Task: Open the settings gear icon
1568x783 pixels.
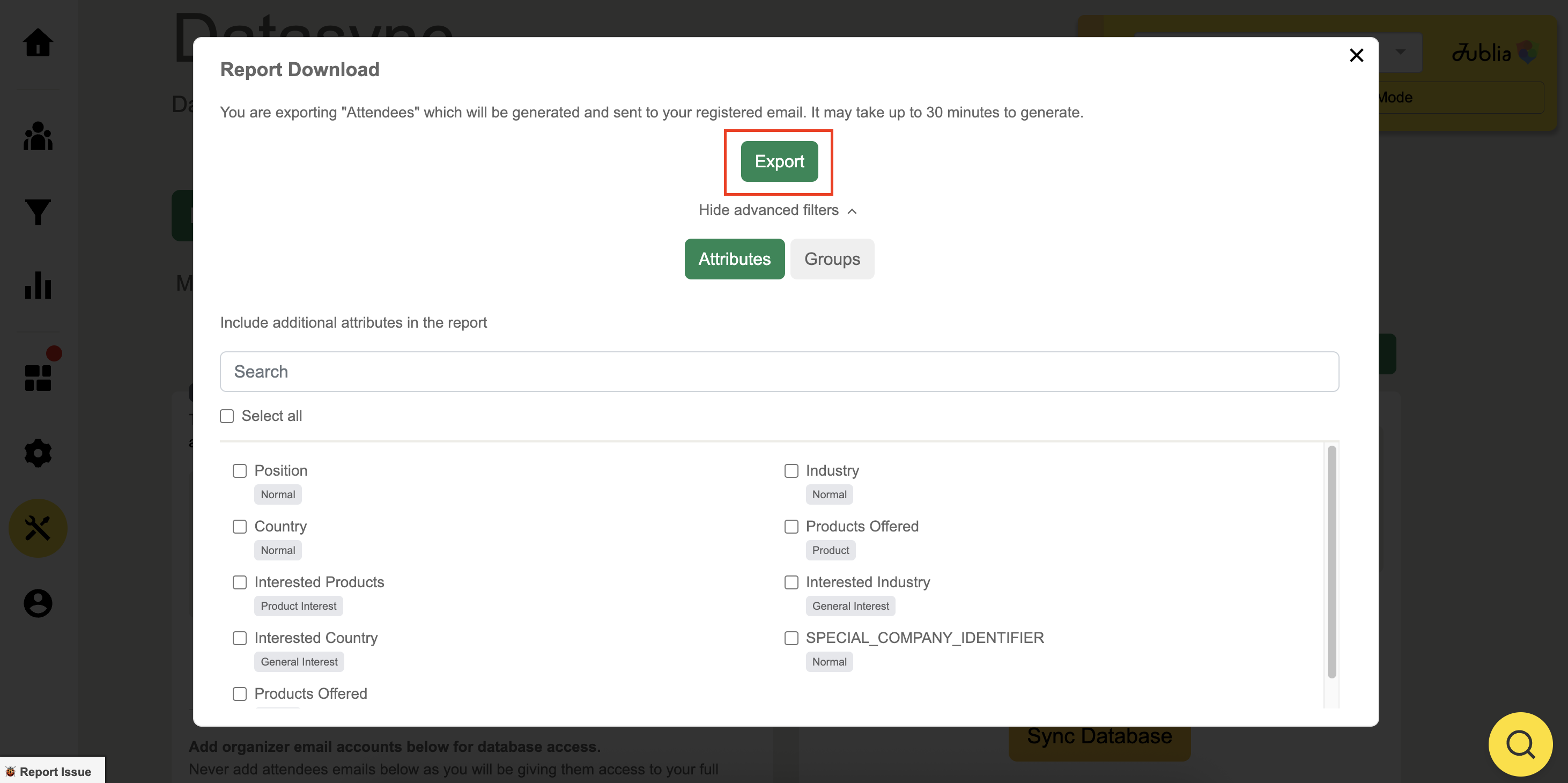Action: [x=38, y=453]
